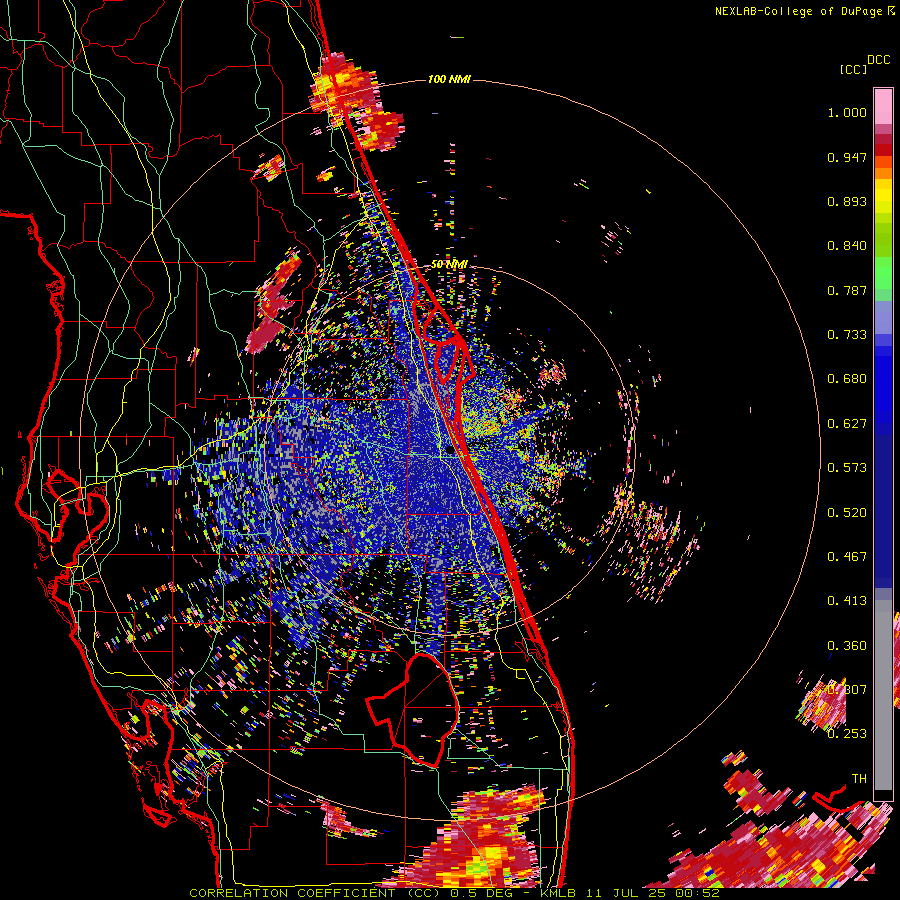The image size is (900, 900).
Task: Select the 0.733 scale value
Action: (x=847, y=335)
